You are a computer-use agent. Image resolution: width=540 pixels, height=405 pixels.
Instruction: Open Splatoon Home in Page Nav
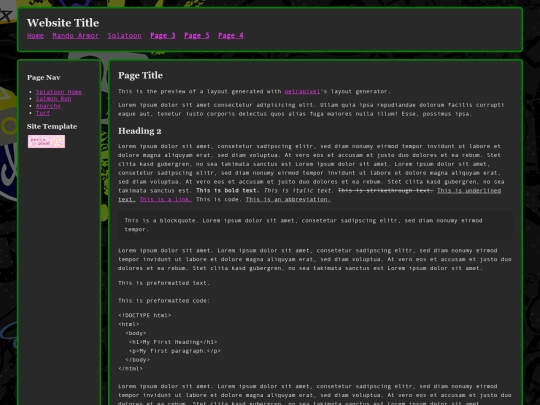coord(59,92)
